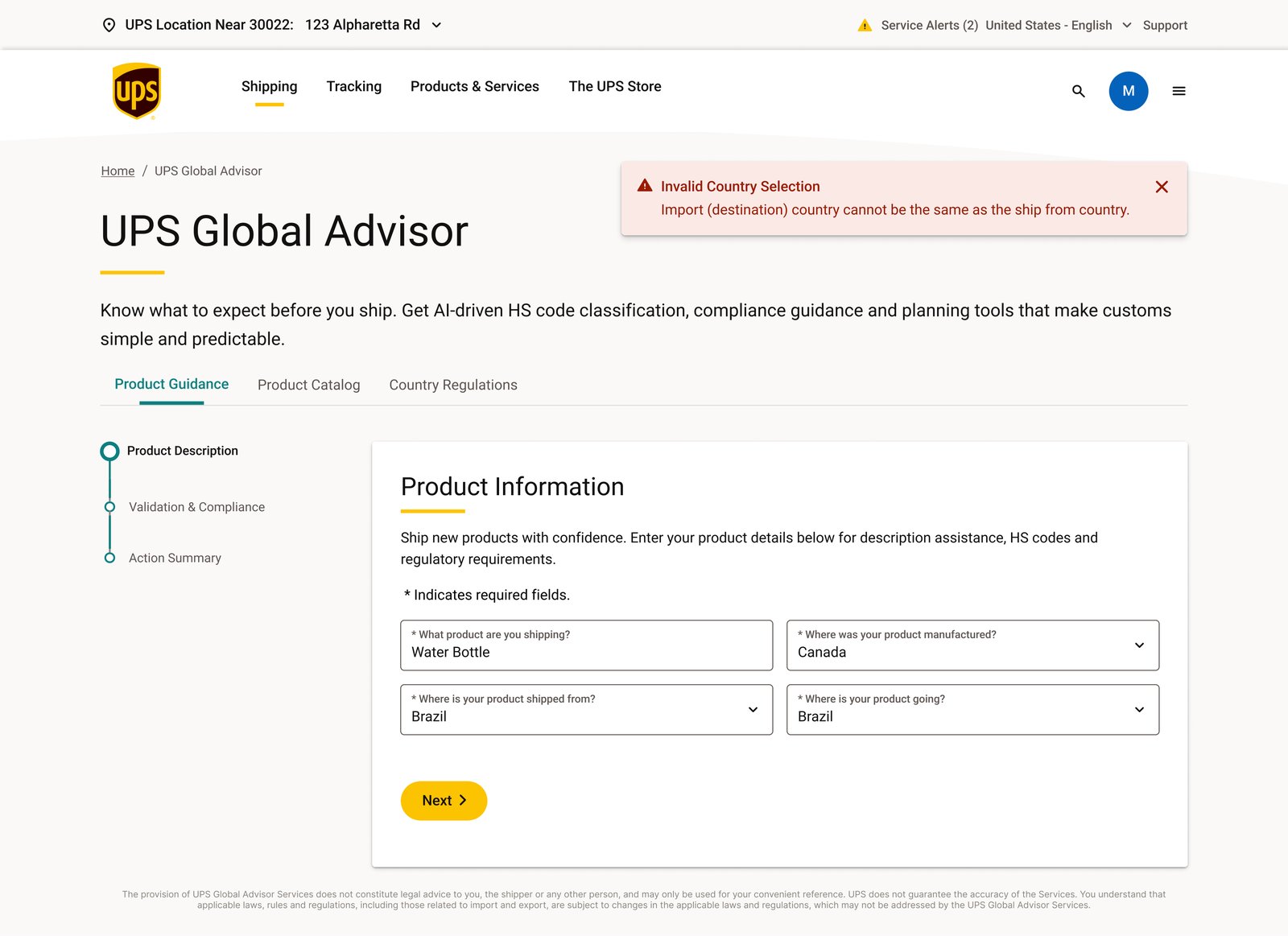Click the 123 Alpharetta Rd location text
Image resolution: width=1288 pixels, height=936 pixels.
(362, 25)
